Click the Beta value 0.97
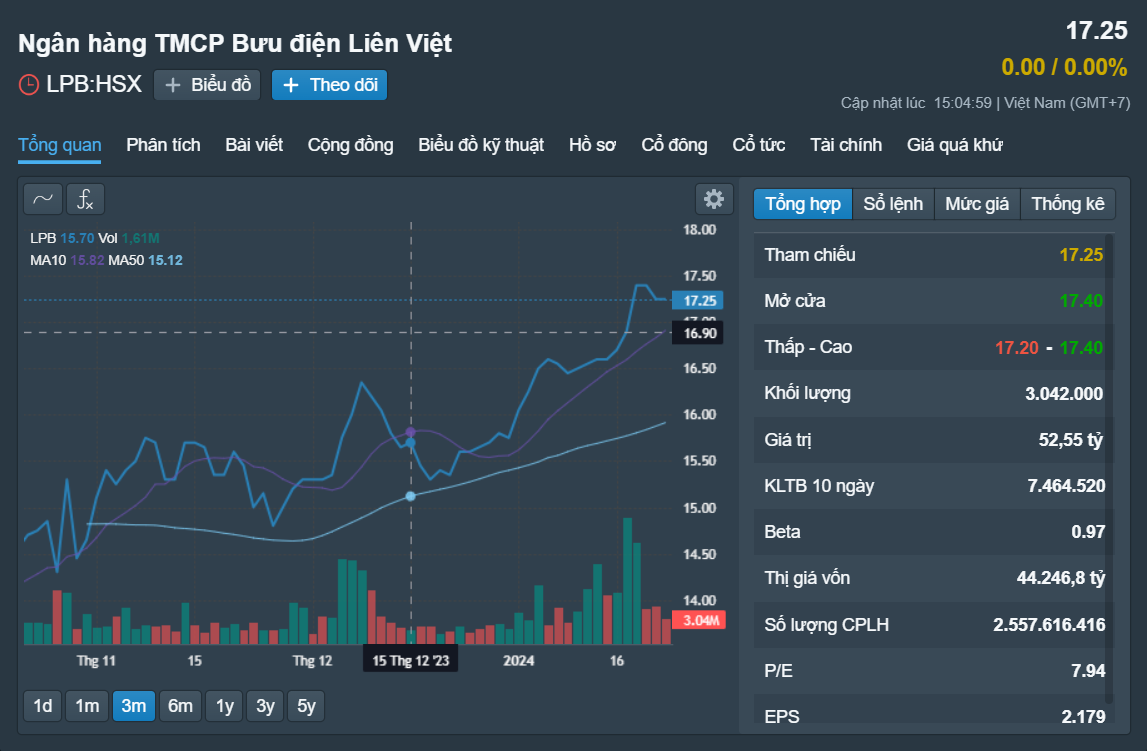 (x=1088, y=532)
